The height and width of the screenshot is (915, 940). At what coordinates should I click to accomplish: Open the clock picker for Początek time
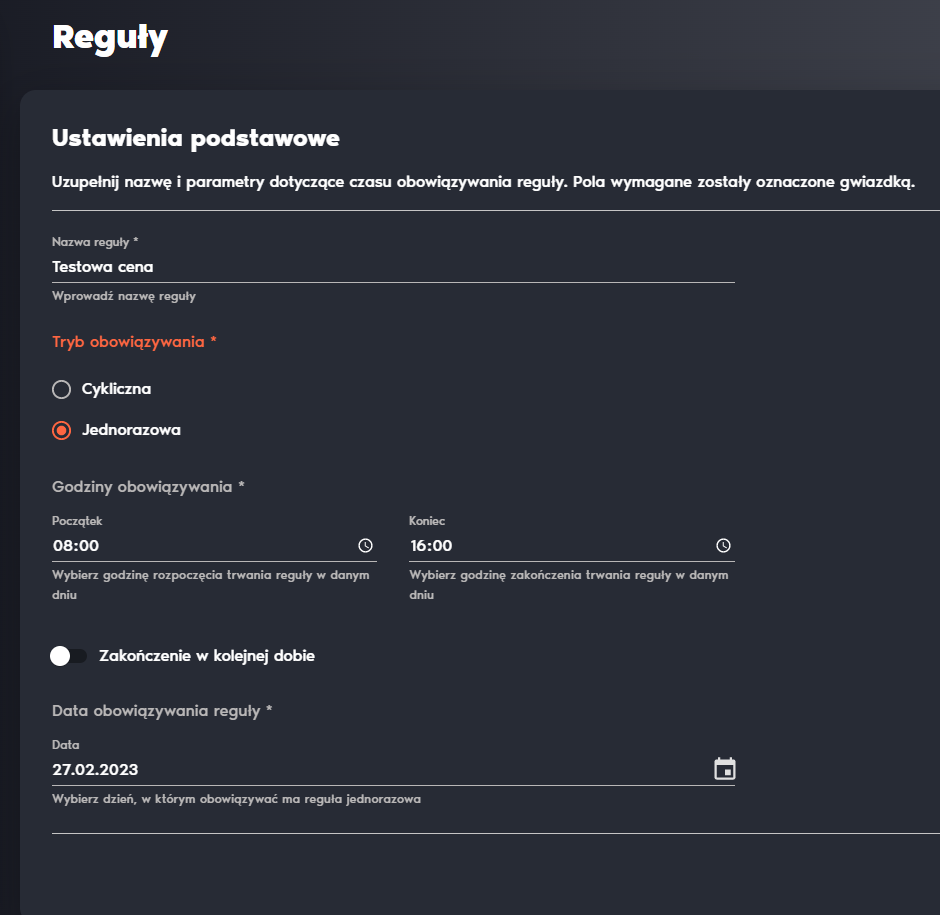365,546
